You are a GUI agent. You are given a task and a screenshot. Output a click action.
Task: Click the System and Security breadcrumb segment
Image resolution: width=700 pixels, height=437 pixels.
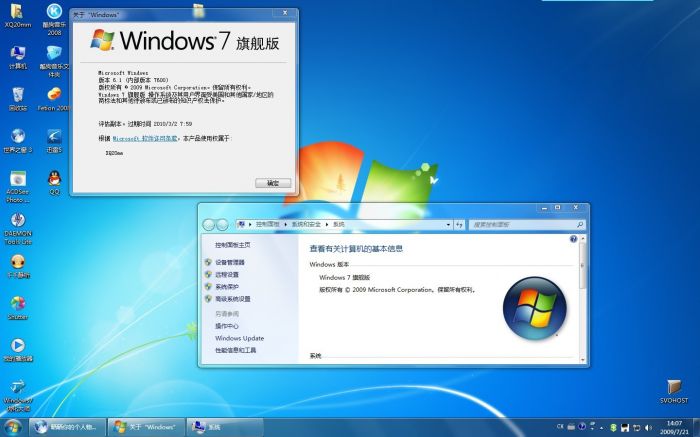click(x=306, y=225)
